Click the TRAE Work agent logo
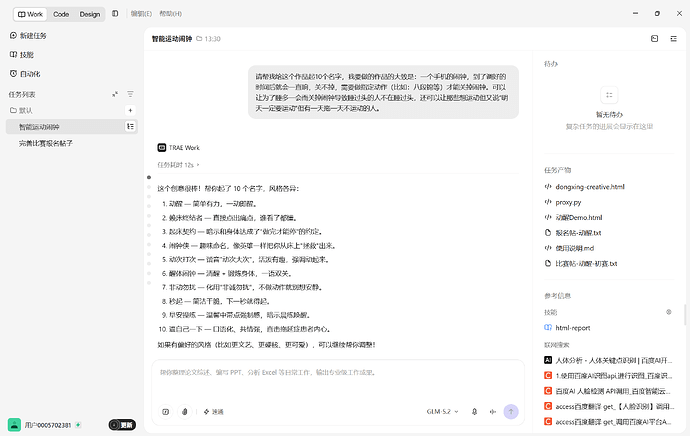The width and height of the screenshot is (690, 436). [161, 147]
